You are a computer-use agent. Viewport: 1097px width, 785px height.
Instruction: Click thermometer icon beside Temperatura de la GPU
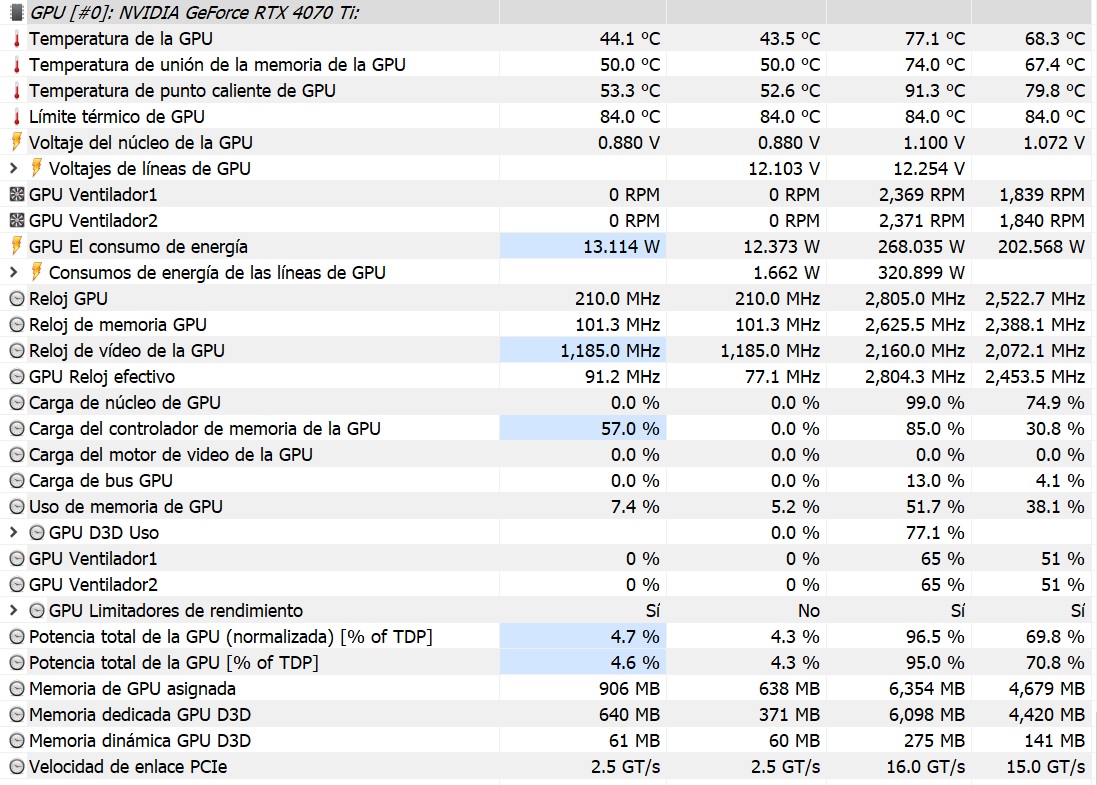pos(17,38)
